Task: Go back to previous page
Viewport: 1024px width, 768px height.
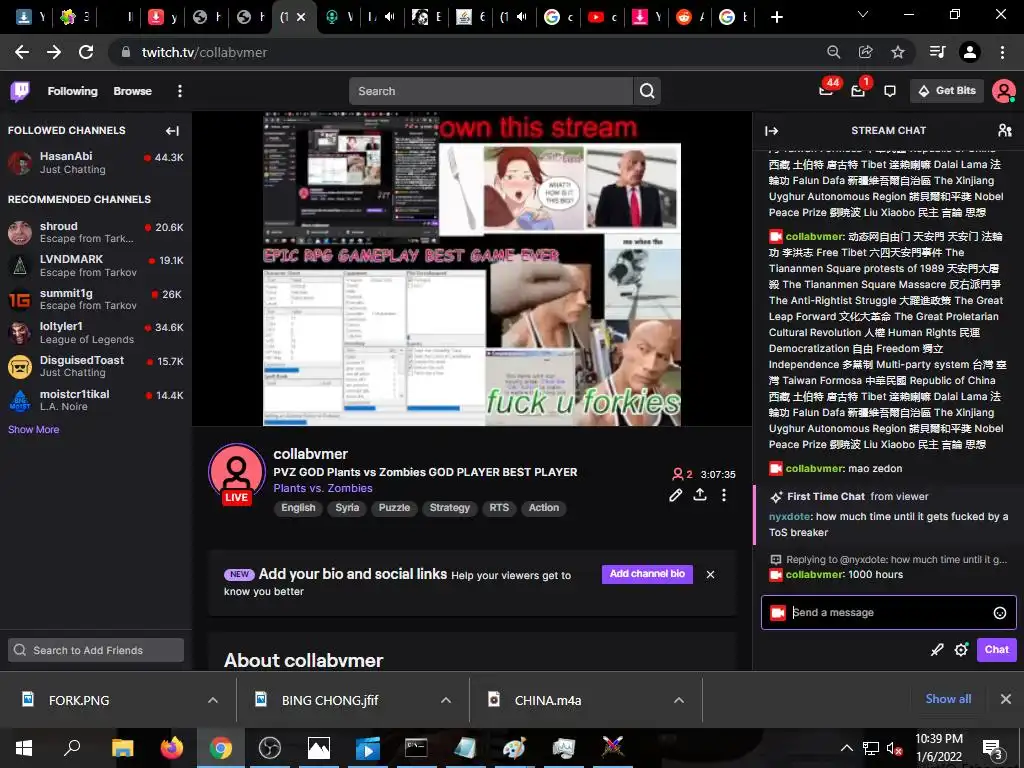Action: (22, 52)
